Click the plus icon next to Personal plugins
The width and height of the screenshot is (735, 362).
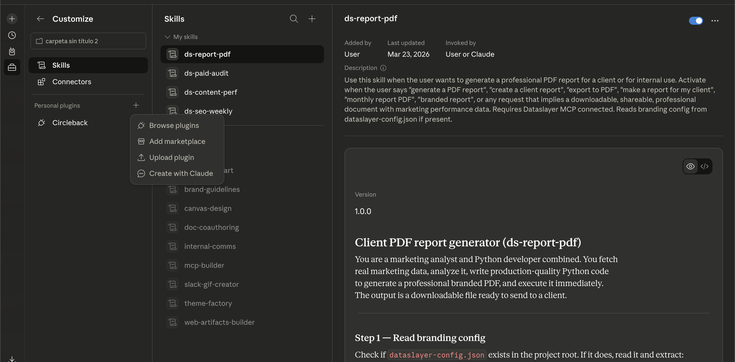tap(136, 106)
